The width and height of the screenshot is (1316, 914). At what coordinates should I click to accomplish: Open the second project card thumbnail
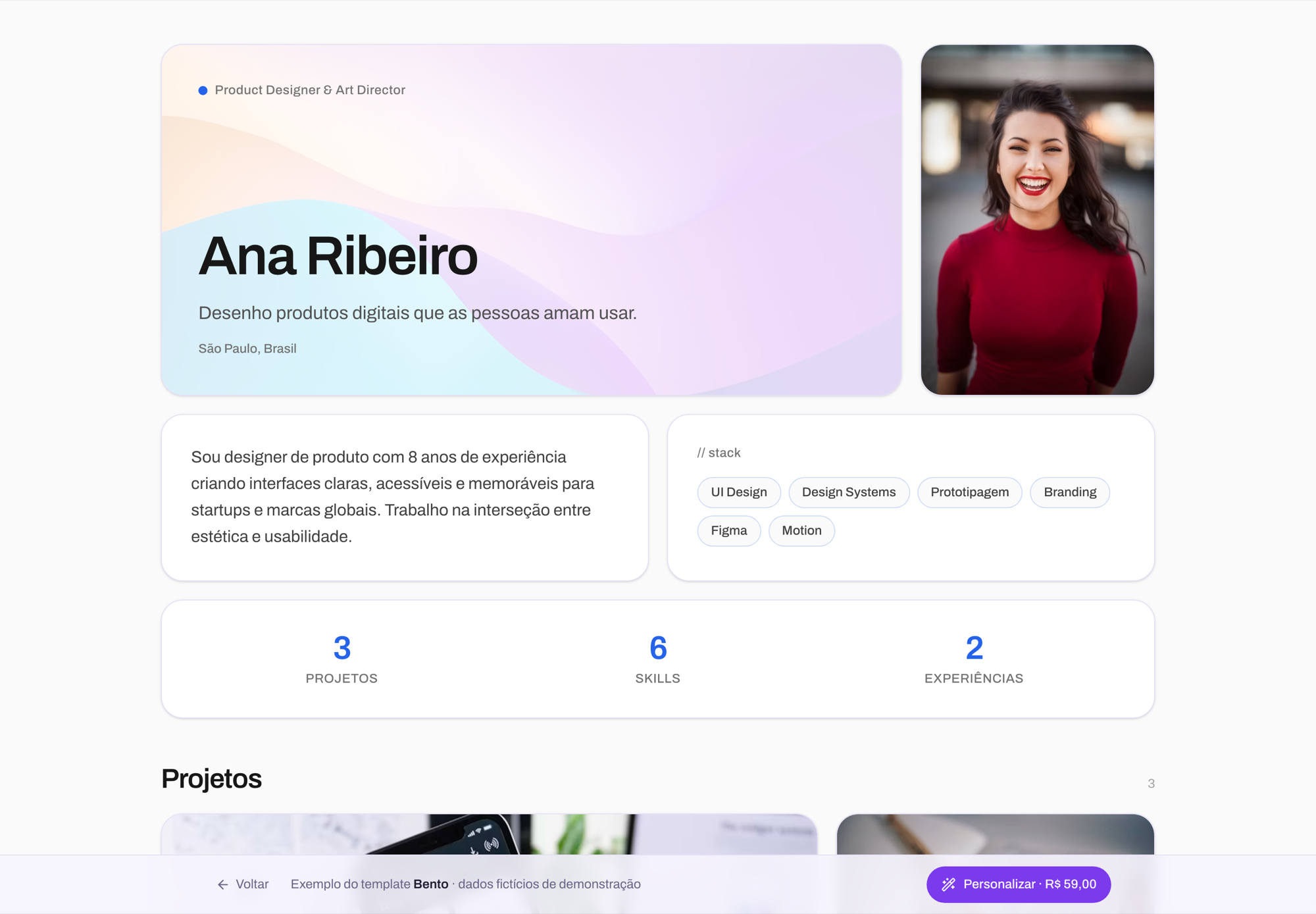coord(995,834)
